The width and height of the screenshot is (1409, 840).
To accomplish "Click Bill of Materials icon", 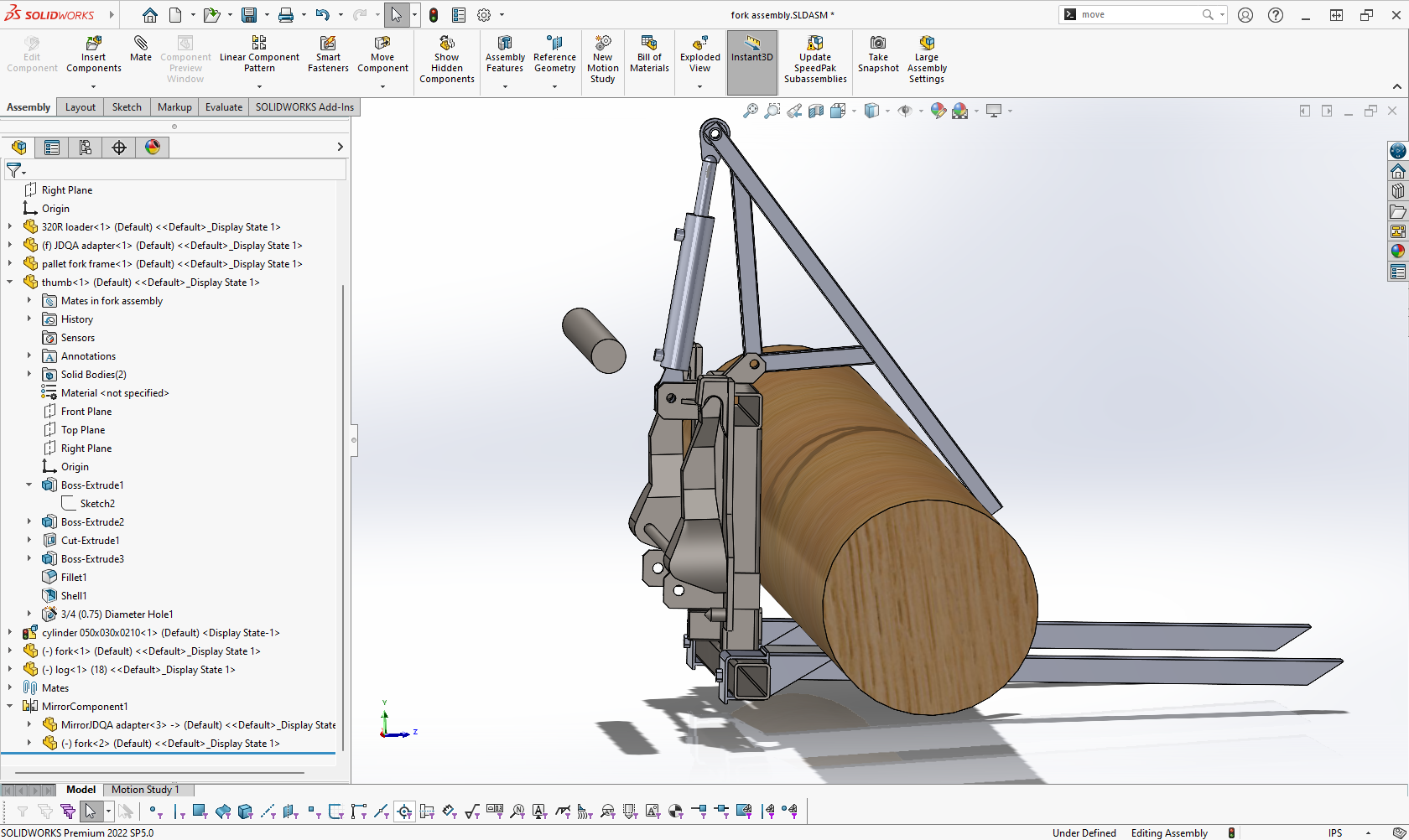I will [x=649, y=44].
